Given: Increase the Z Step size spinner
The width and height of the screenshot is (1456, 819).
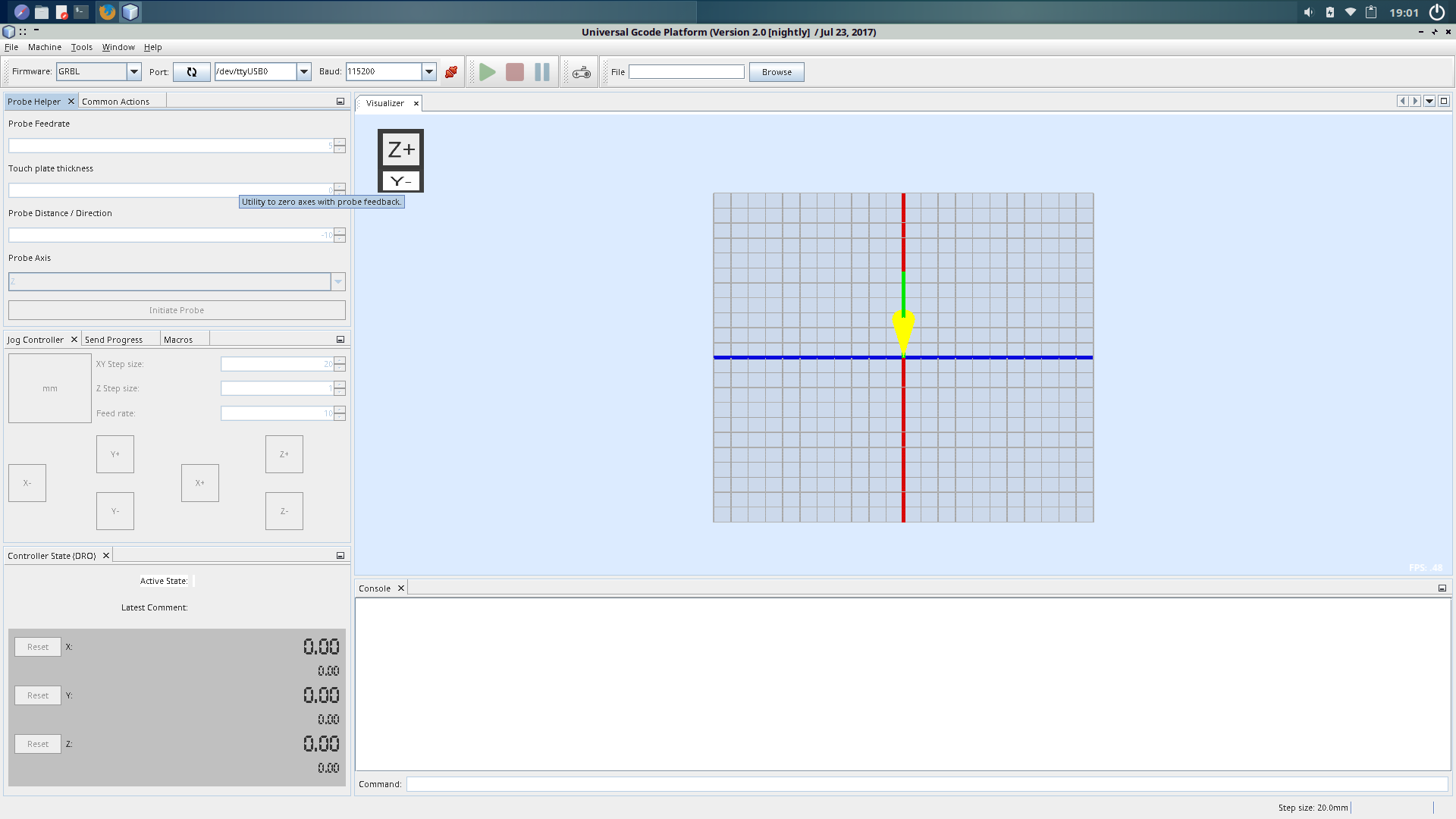Looking at the screenshot, I should point(340,385).
